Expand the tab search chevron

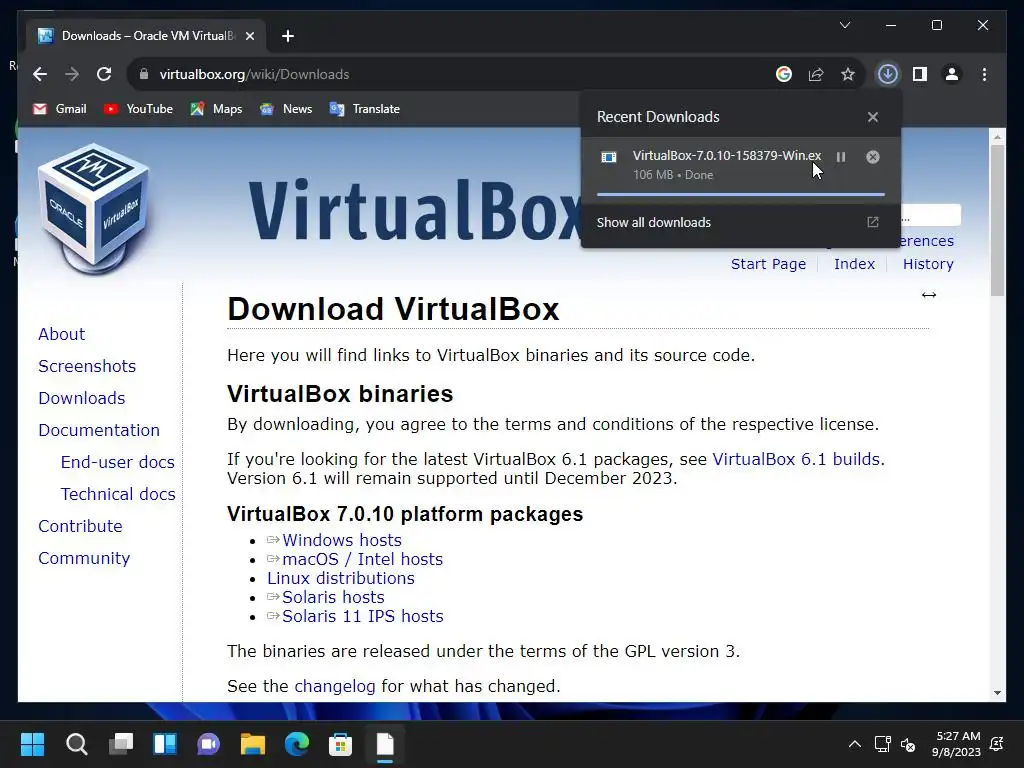click(x=844, y=25)
